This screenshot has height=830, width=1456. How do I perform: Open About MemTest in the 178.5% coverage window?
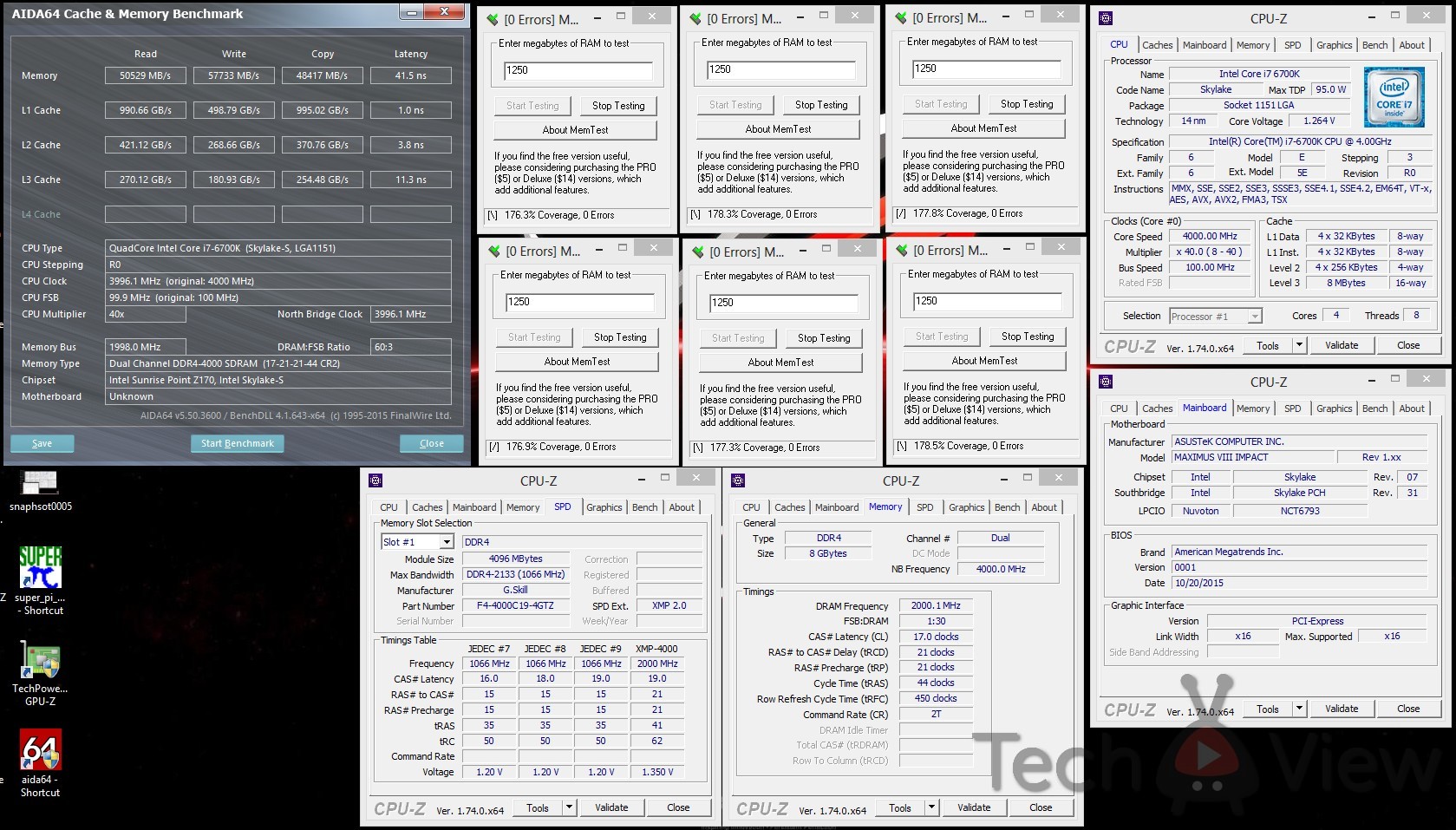(984, 361)
